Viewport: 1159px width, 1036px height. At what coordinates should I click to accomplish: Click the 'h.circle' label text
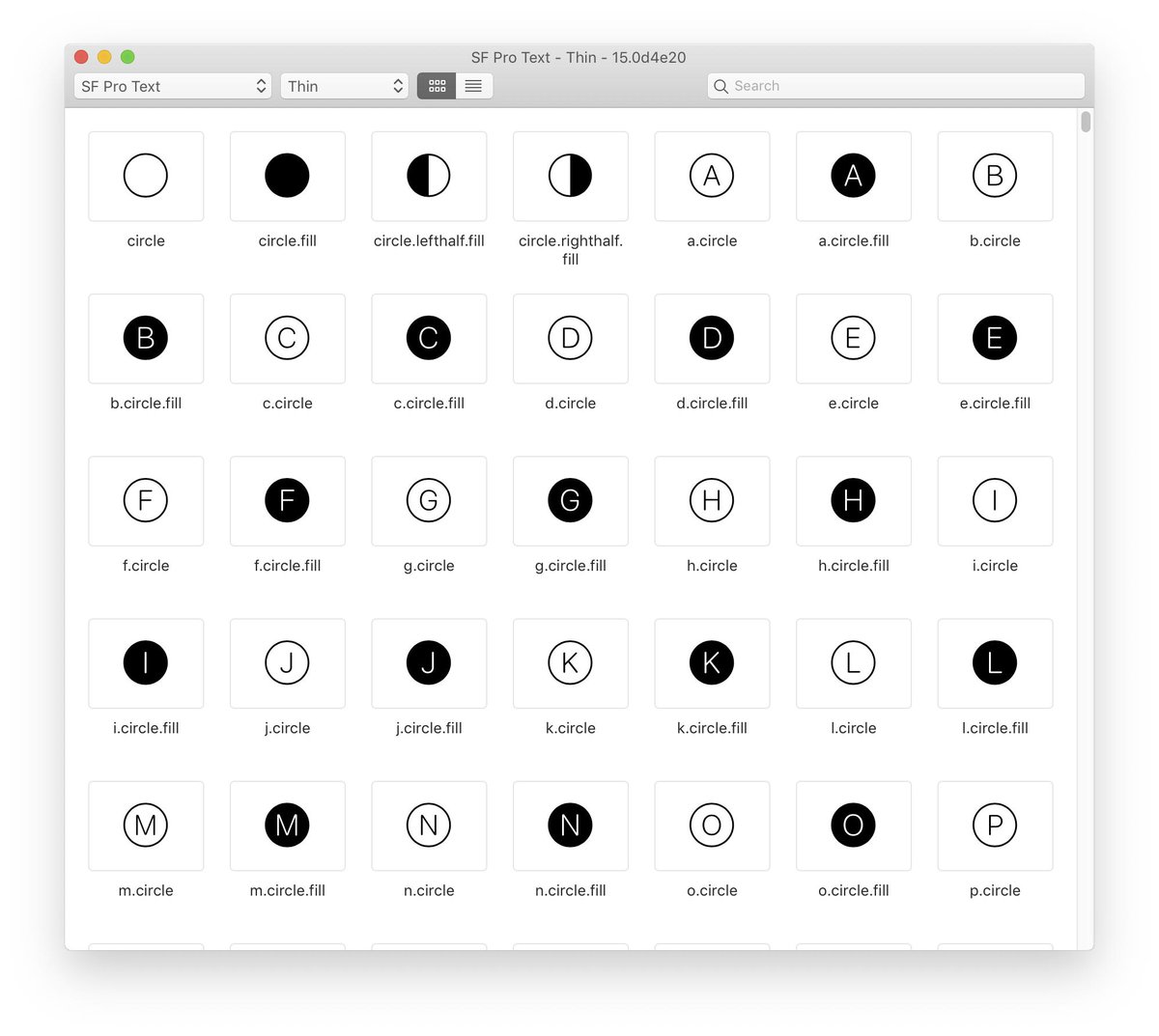click(712, 566)
